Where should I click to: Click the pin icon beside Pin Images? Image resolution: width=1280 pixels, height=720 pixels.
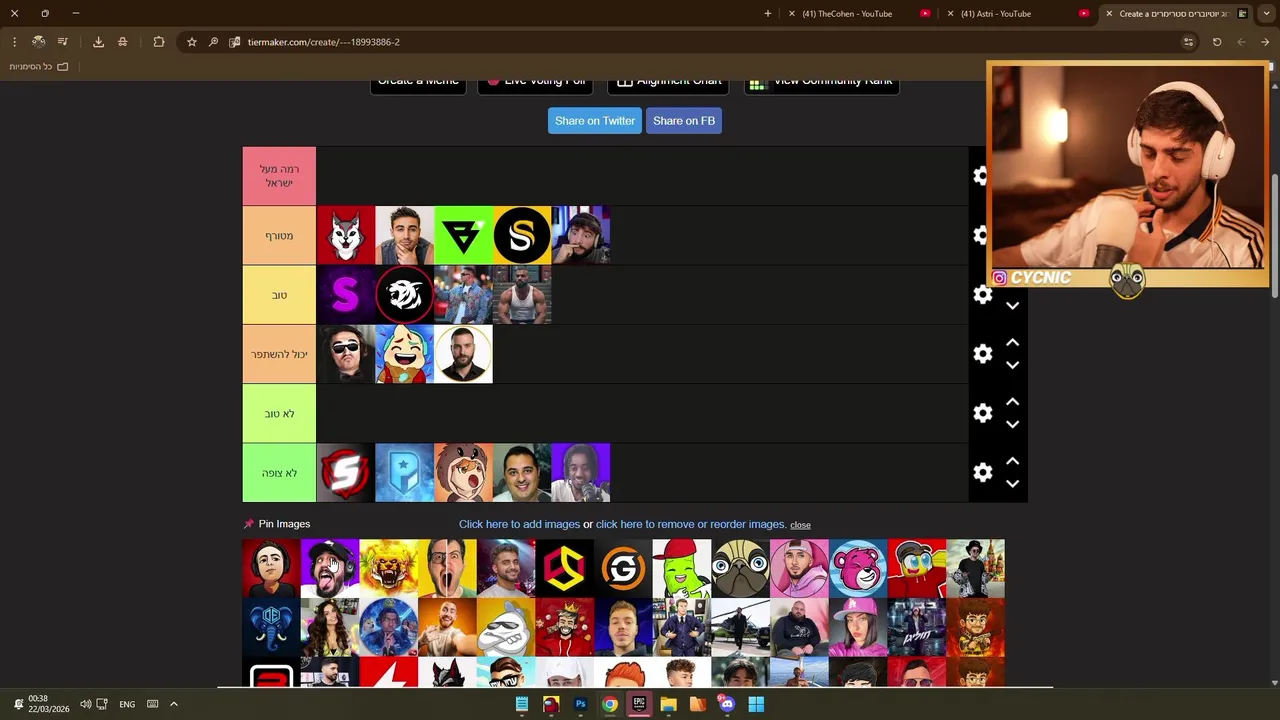point(249,524)
